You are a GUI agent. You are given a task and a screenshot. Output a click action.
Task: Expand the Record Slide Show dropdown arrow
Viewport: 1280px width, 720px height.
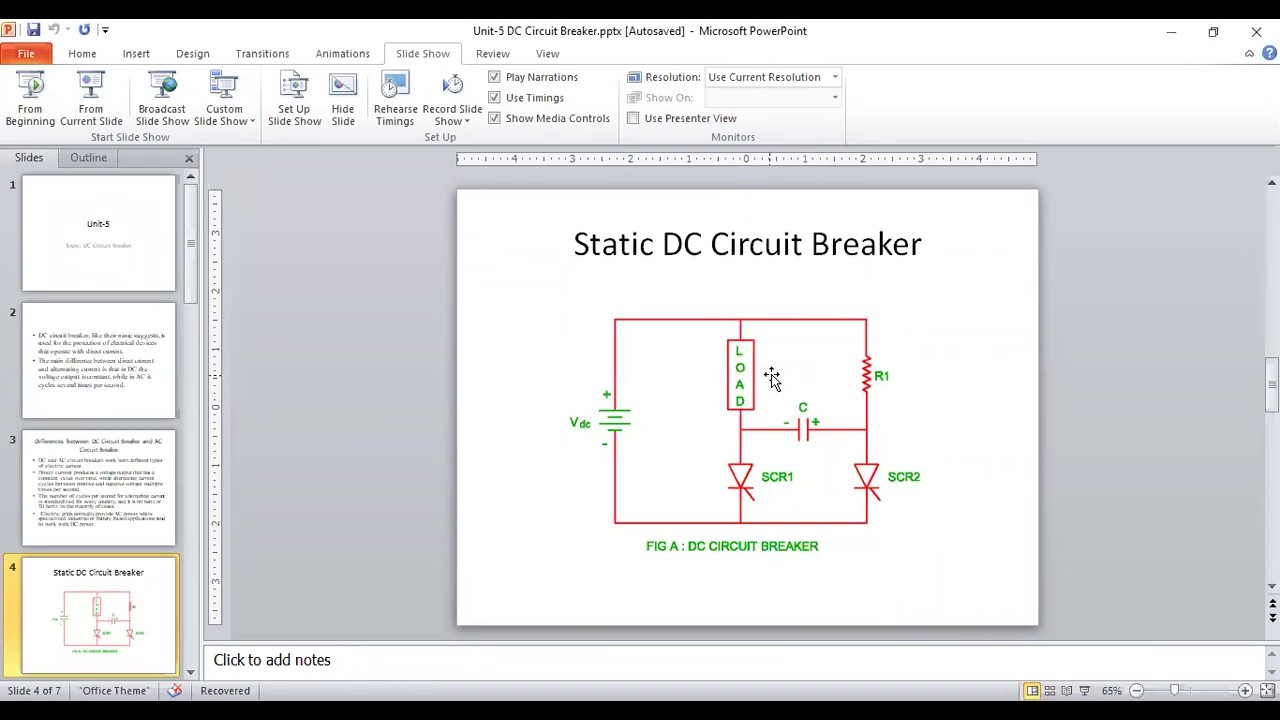click(x=466, y=122)
